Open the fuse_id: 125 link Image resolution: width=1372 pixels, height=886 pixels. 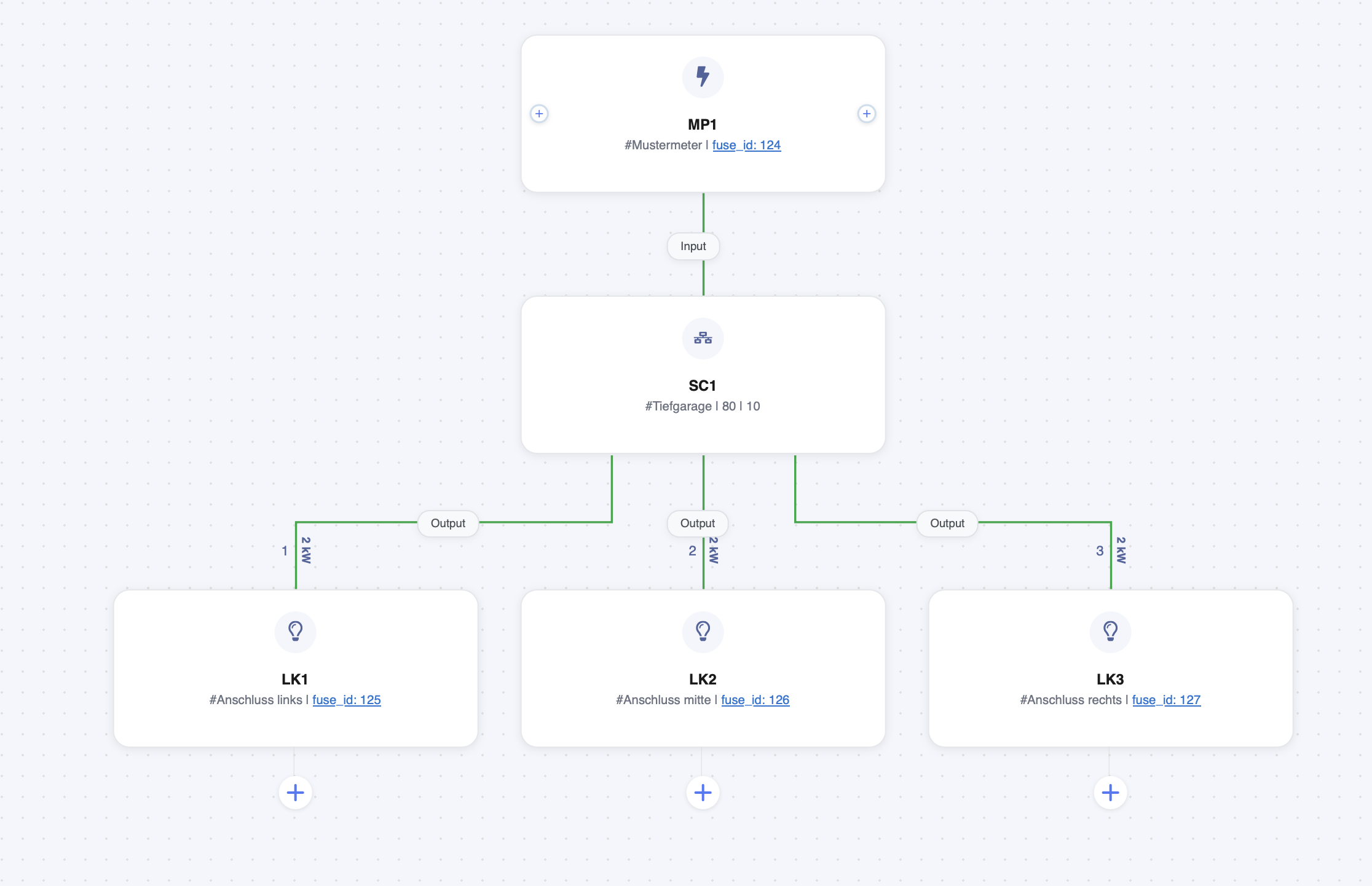pyautogui.click(x=347, y=700)
